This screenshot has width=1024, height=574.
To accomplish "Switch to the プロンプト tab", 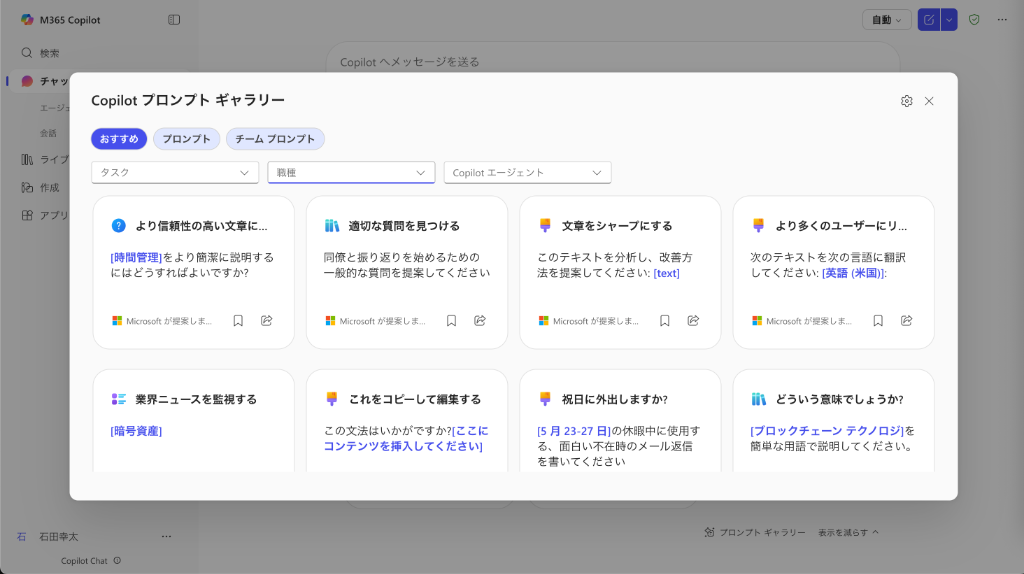I will coord(187,139).
